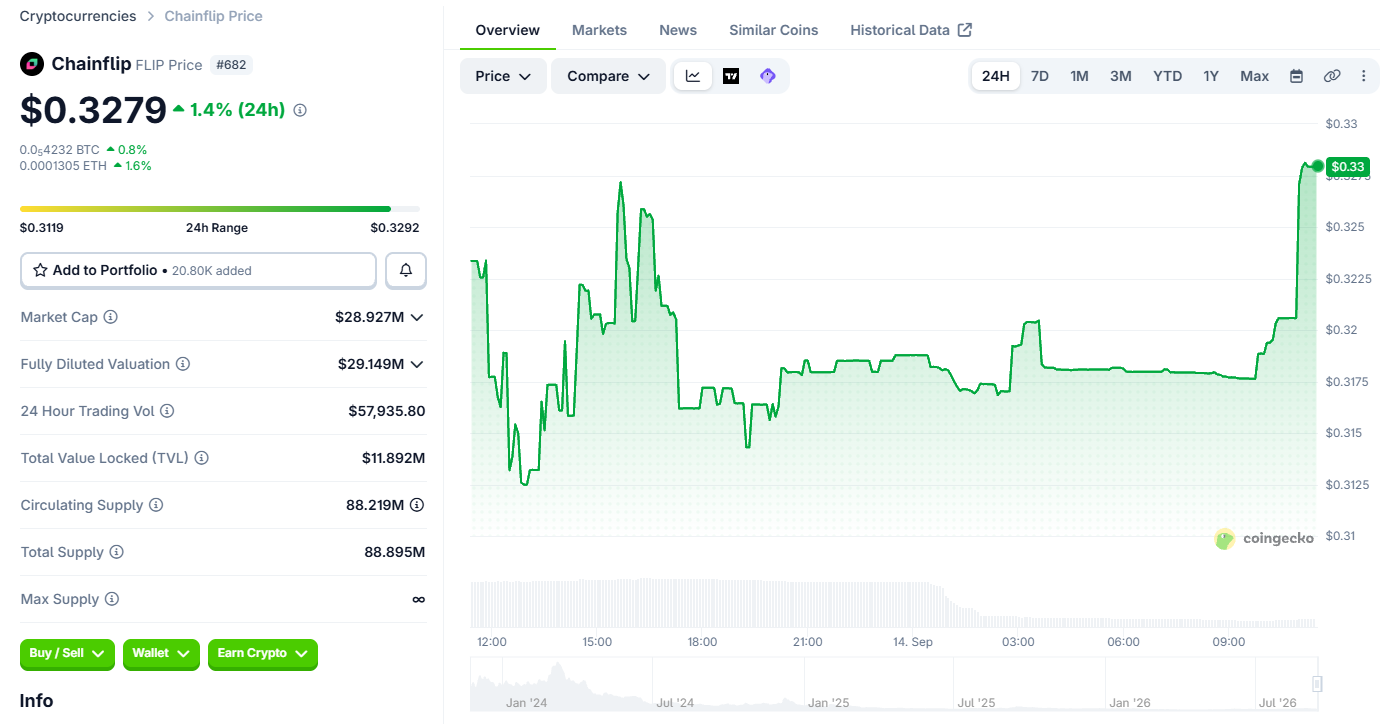The image size is (1383, 724).
Task: Switch to the Similar Coins tab
Action: (774, 30)
